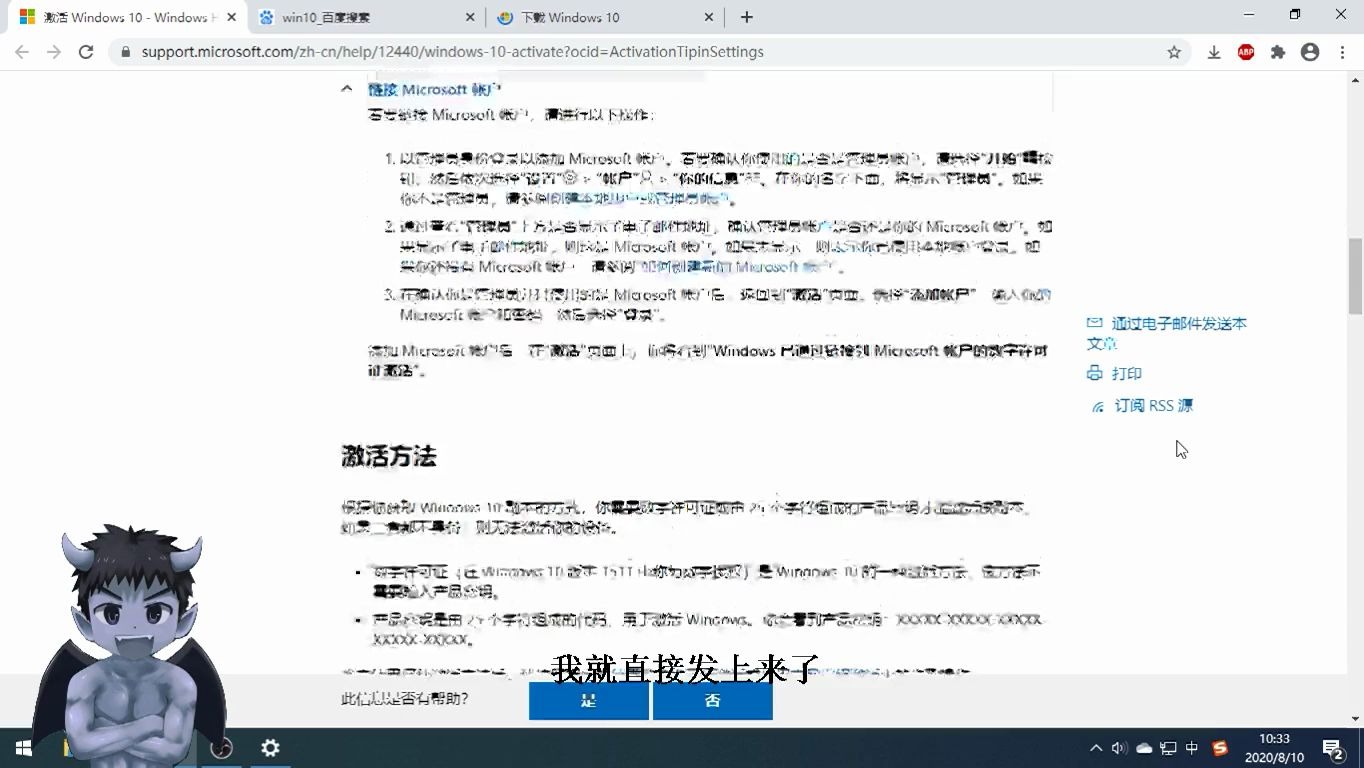Screen dimensions: 1364x768
Task: Bookmark this page with the star icon
Action: [1174, 52]
